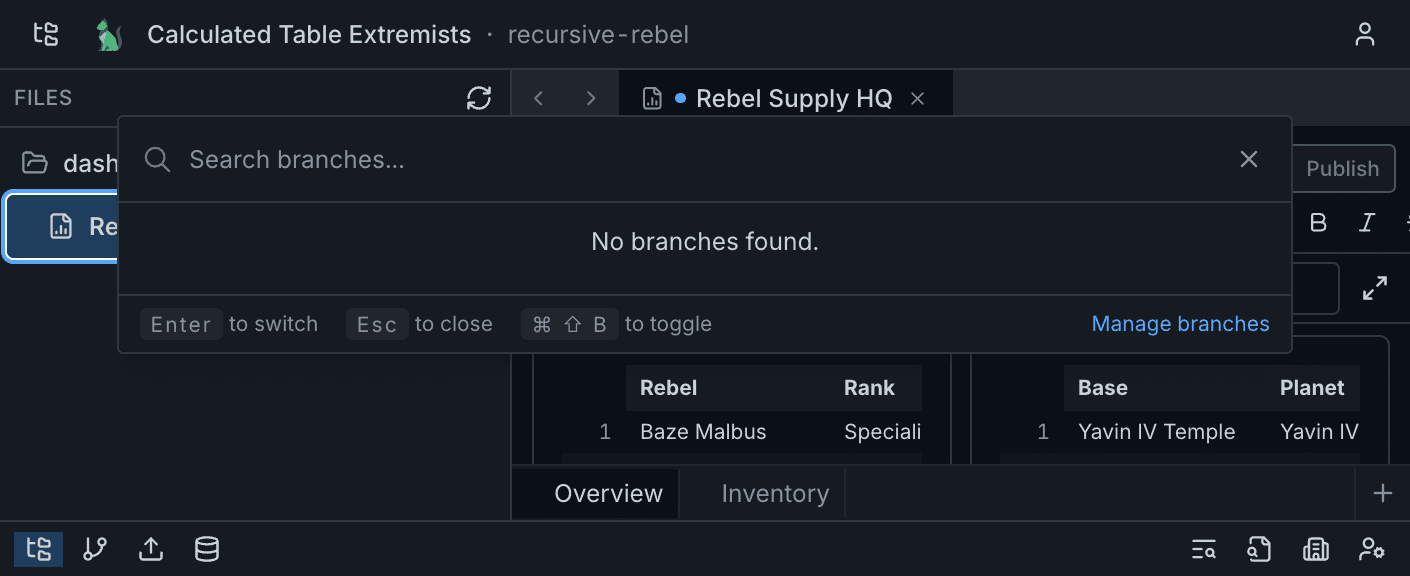Click the Search branches input field
The height and width of the screenshot is (576, 1410).
(600, 159)
